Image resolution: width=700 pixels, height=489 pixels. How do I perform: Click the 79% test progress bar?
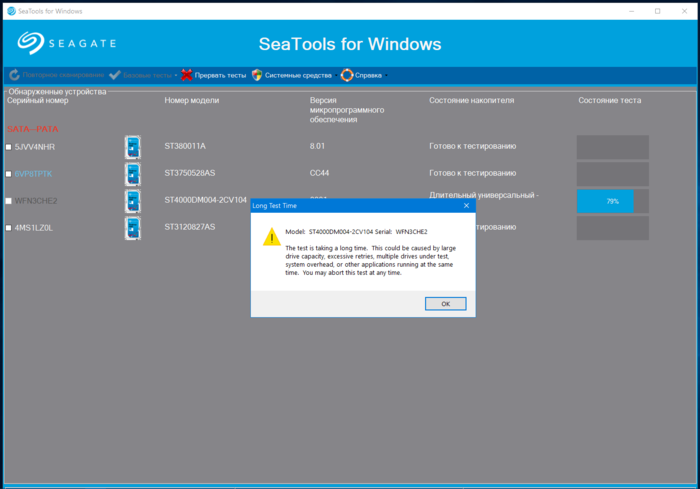[x=612, y=201]
